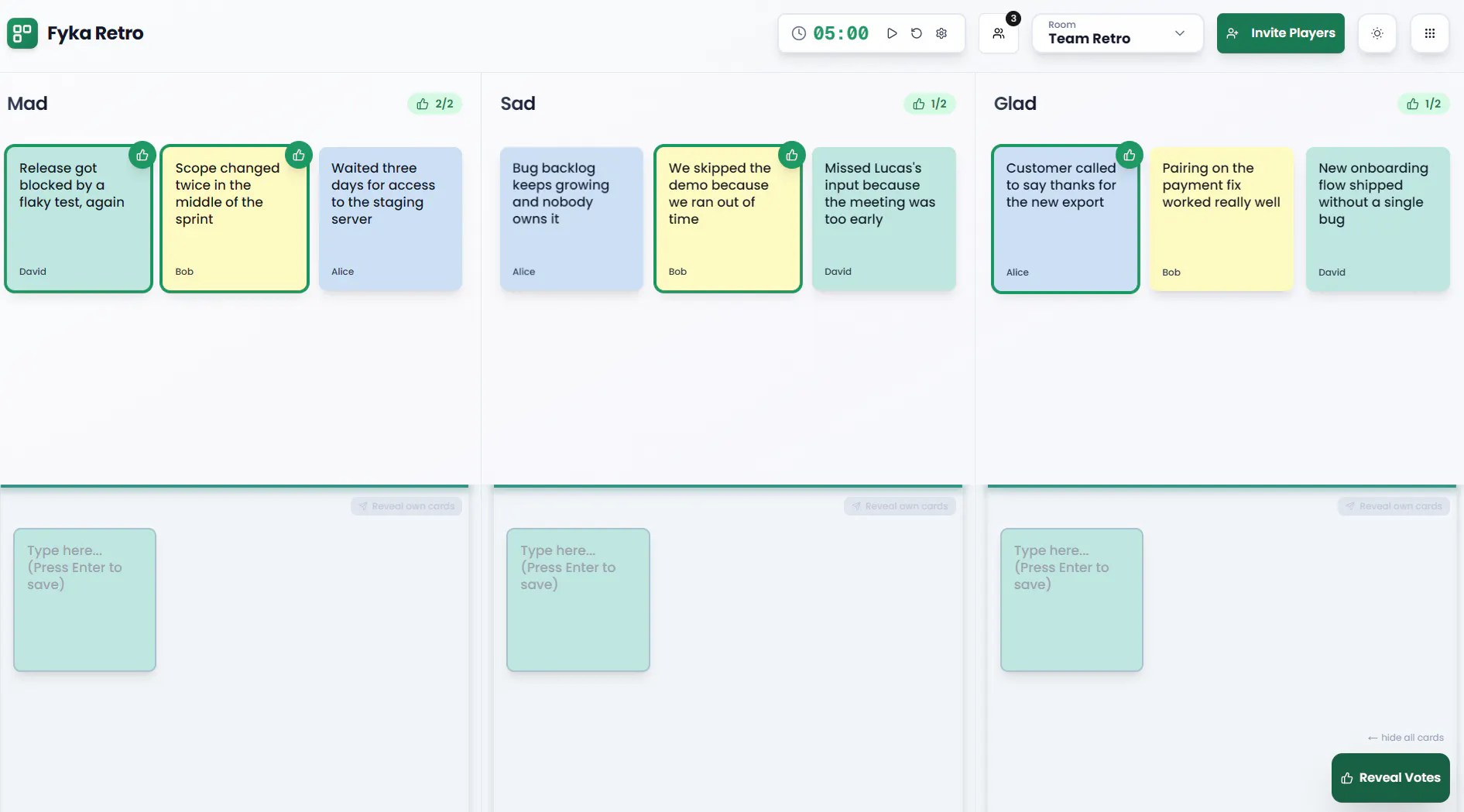Viewport: 1464px width, 812px height.
Task: Click Reveal own cards in Mad column
Action: pyautogui.click(x=406, y=506)
